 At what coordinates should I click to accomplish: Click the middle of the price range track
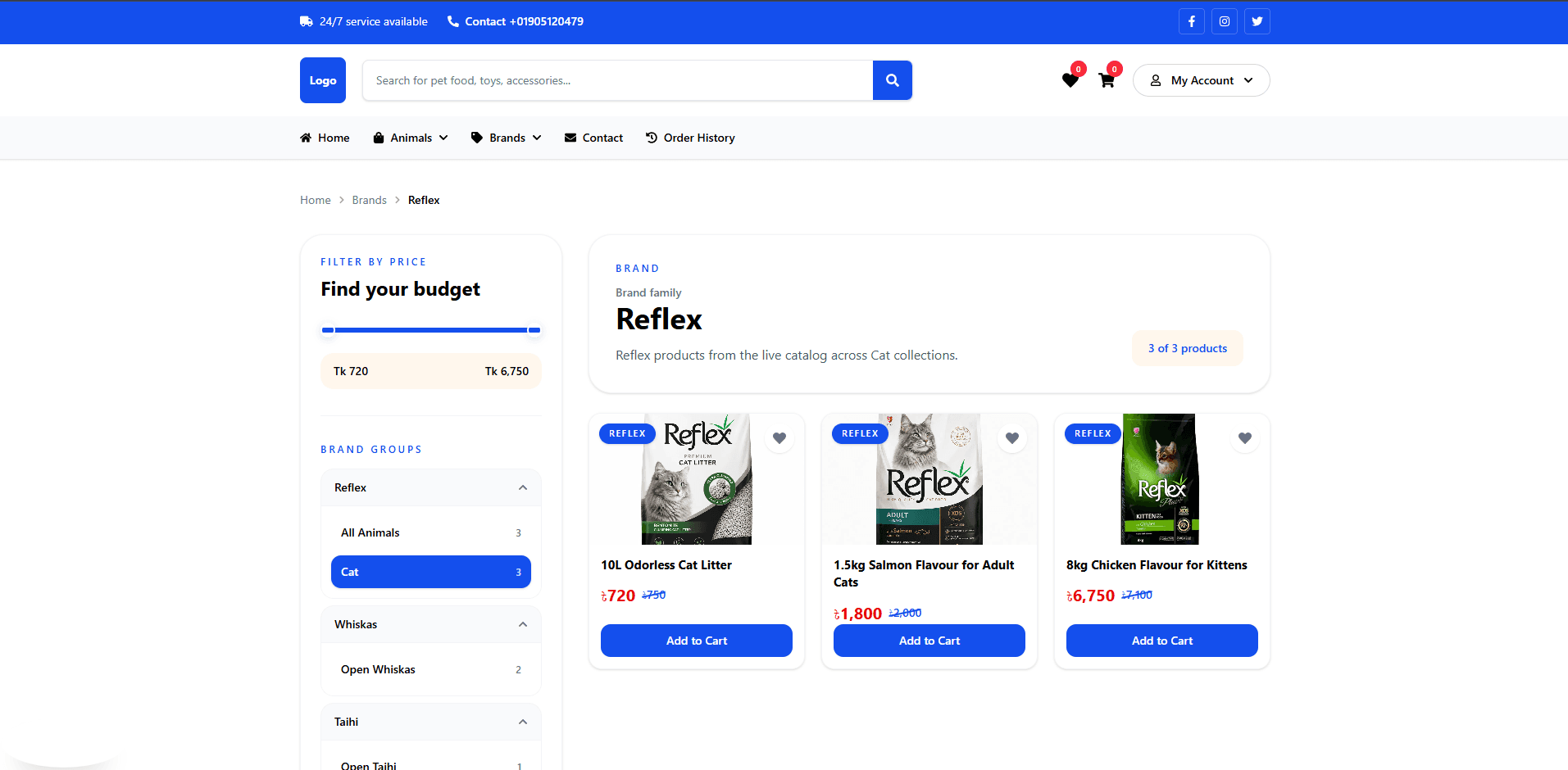[431, 330]
